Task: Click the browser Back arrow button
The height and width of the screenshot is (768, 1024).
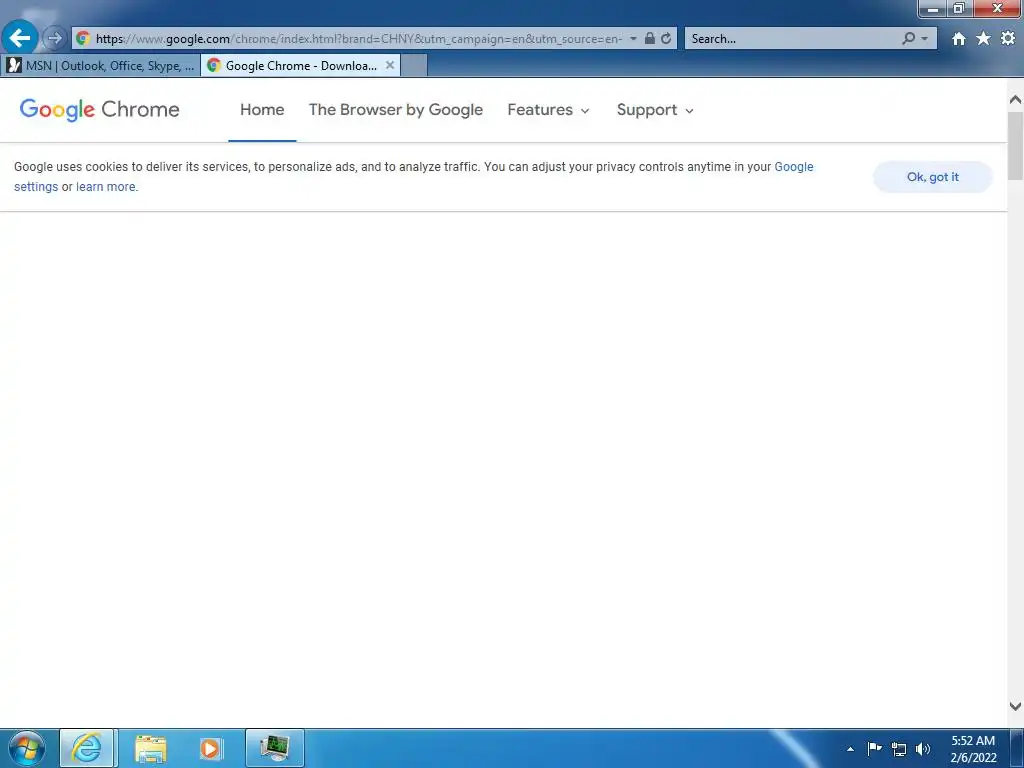Action: pyautogui.click(x=20, y=38)
